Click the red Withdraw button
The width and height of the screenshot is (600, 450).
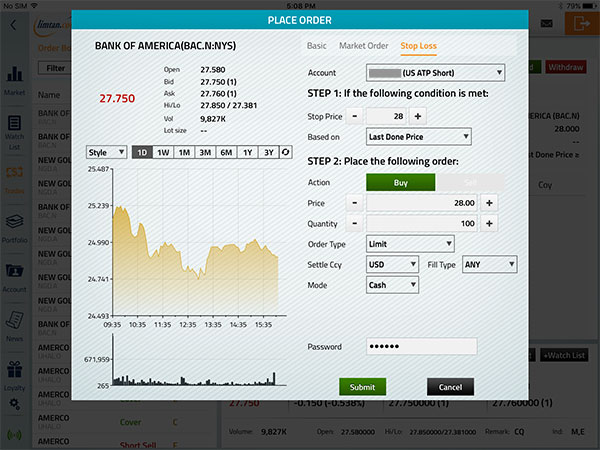[566, 67]
